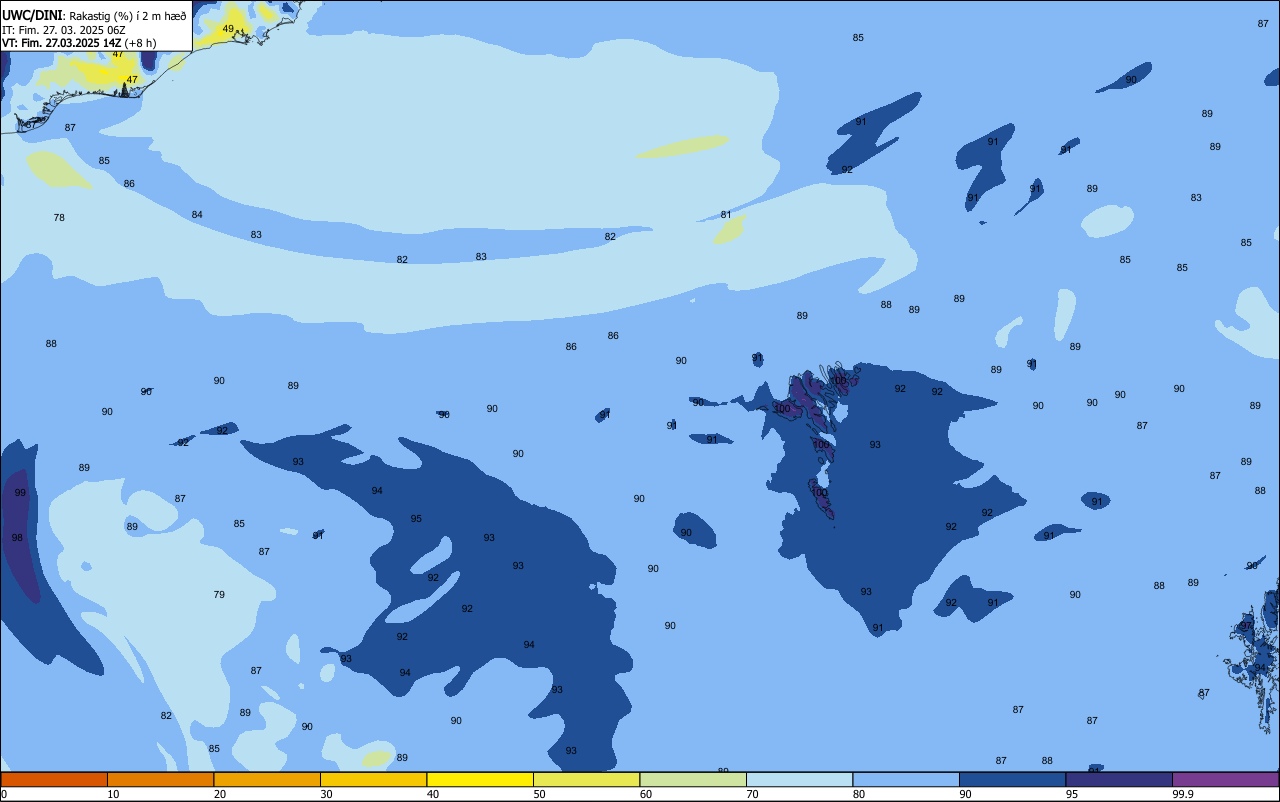The width and height of the screenshot is (1280, 802).
Task: Click the map value '49' near the yellow coast
Action: 228,29
